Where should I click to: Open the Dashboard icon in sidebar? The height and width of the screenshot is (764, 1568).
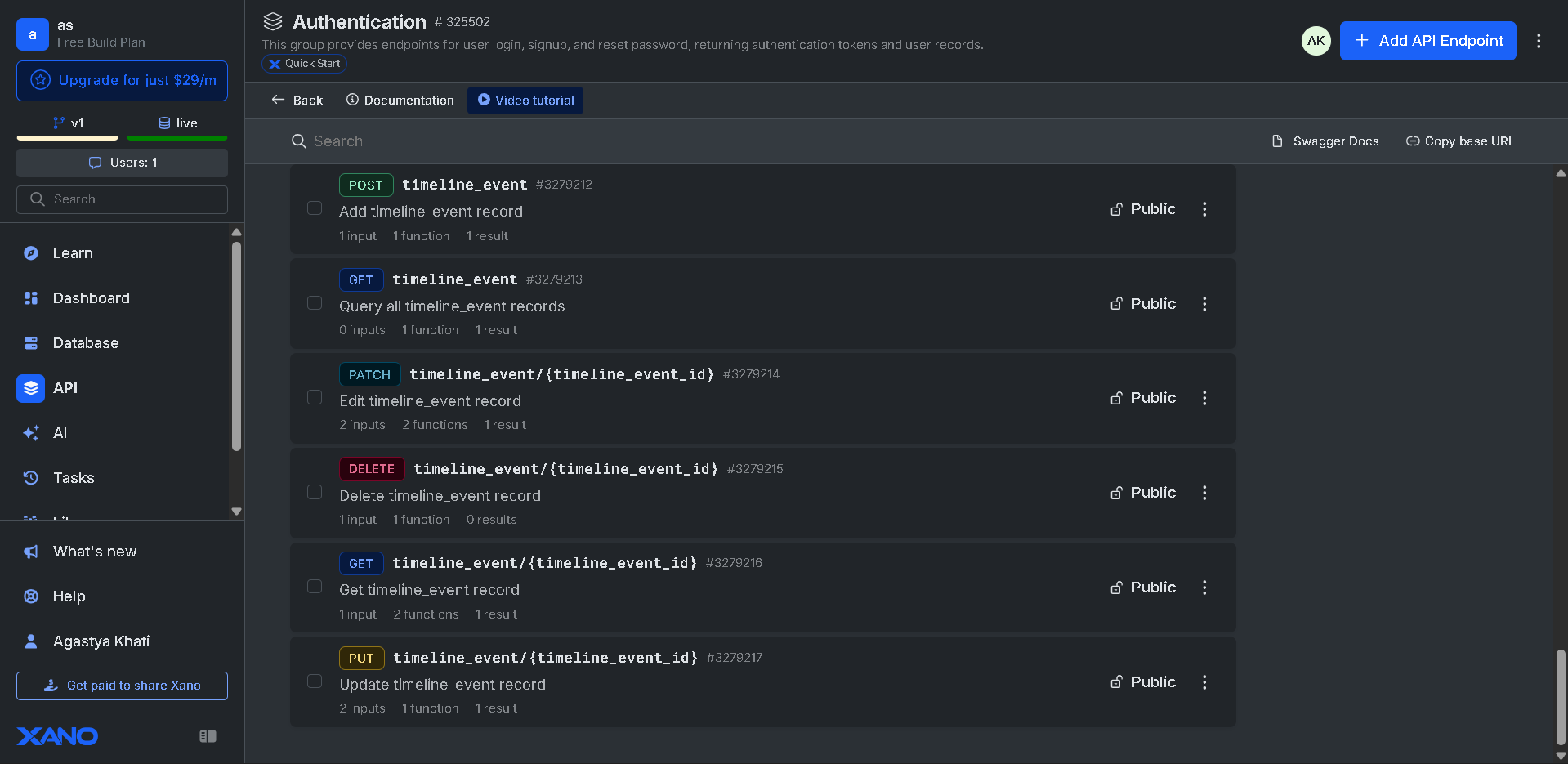click(31, 298)
